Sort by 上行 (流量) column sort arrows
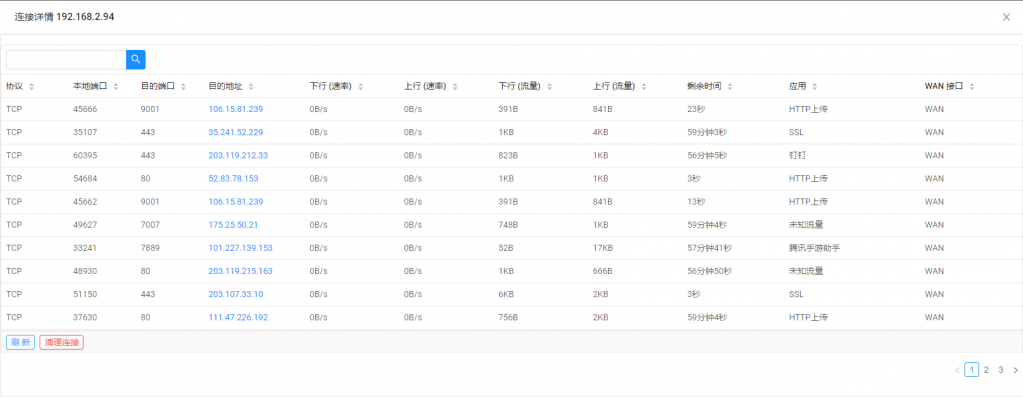Viewport: 1023px width, 397px height. [x=644, y=87]
